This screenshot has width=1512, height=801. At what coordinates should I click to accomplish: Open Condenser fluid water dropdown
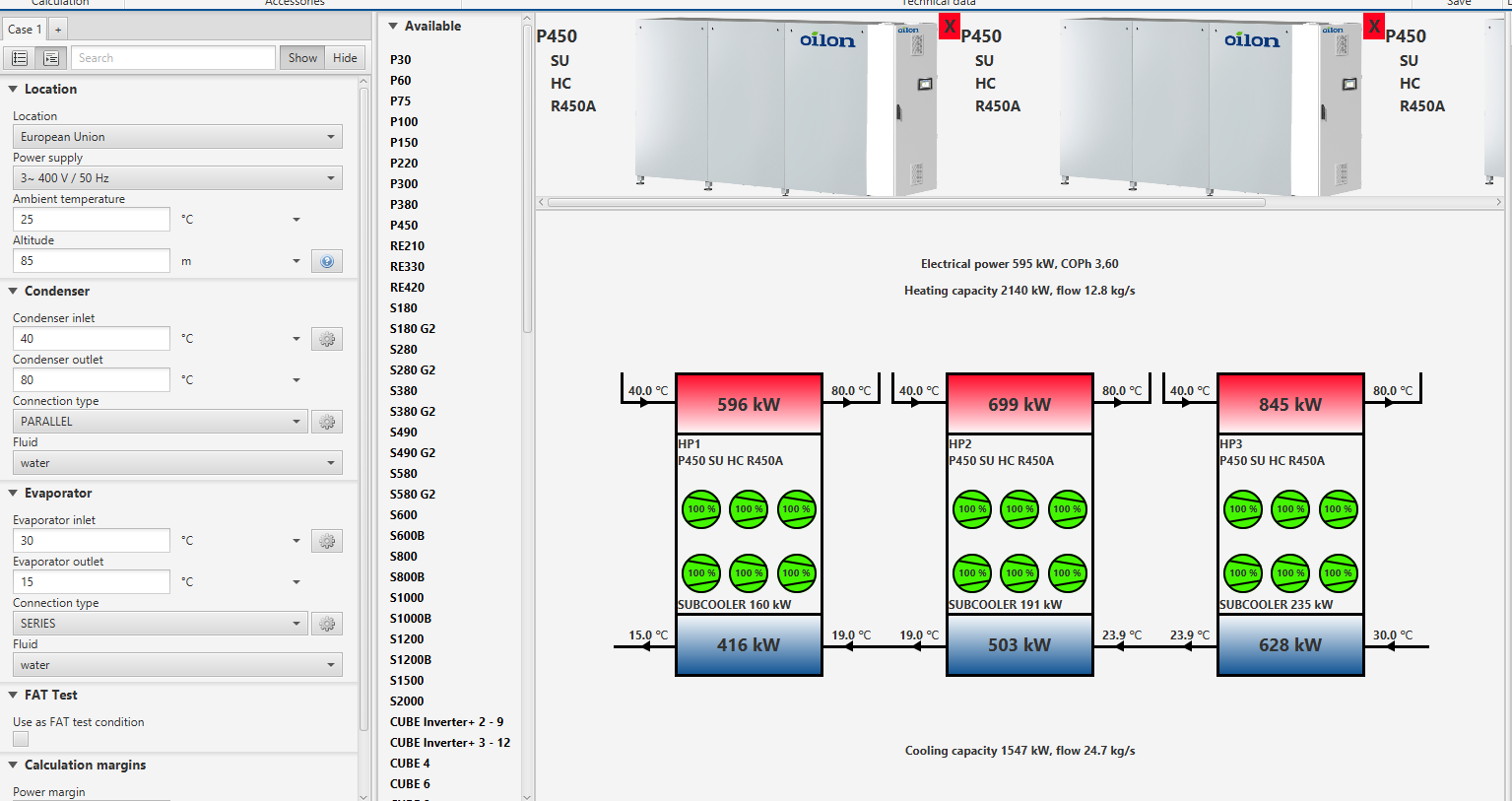coord(177,463)
